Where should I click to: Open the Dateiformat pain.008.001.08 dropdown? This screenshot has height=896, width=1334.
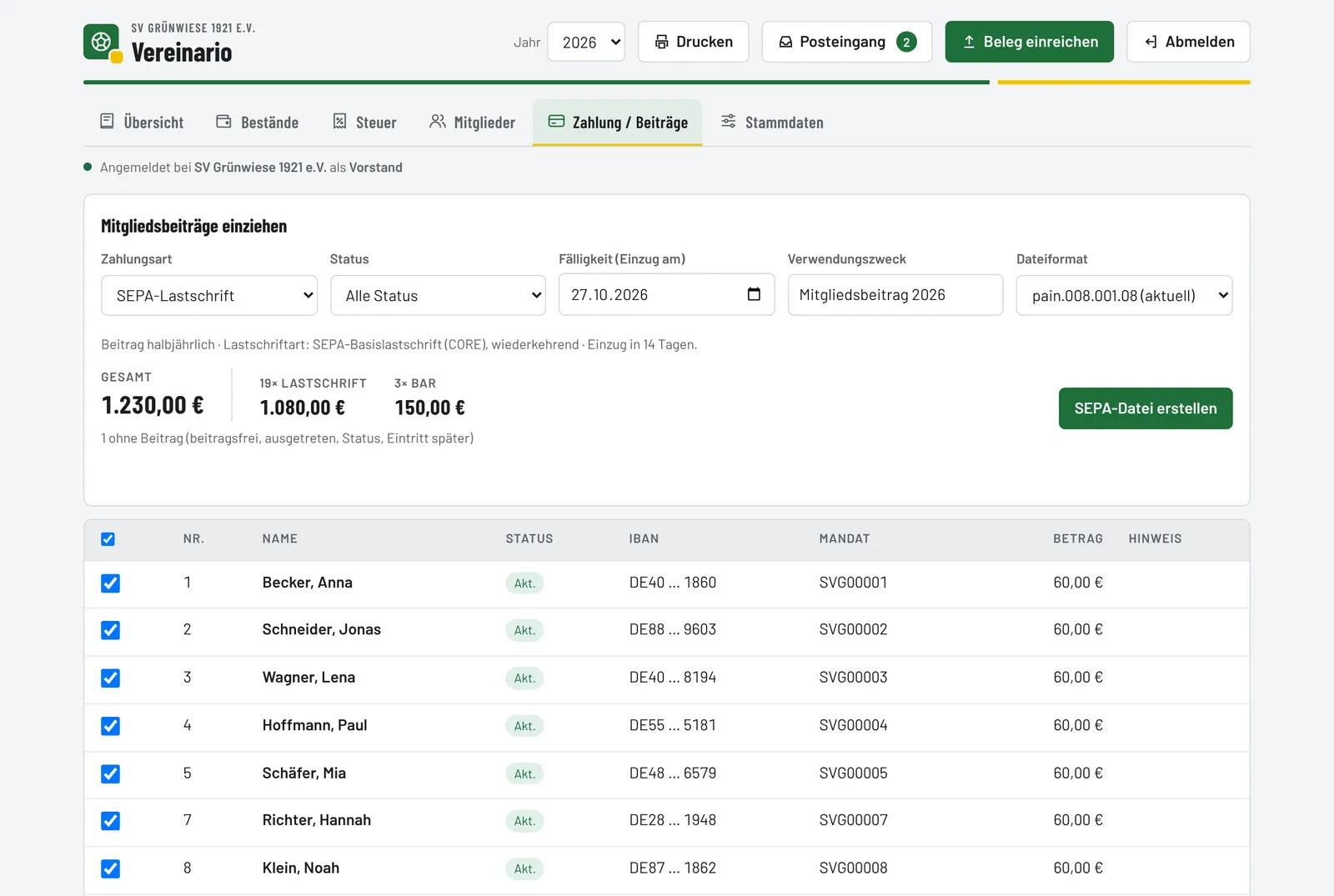point(1124,296)
